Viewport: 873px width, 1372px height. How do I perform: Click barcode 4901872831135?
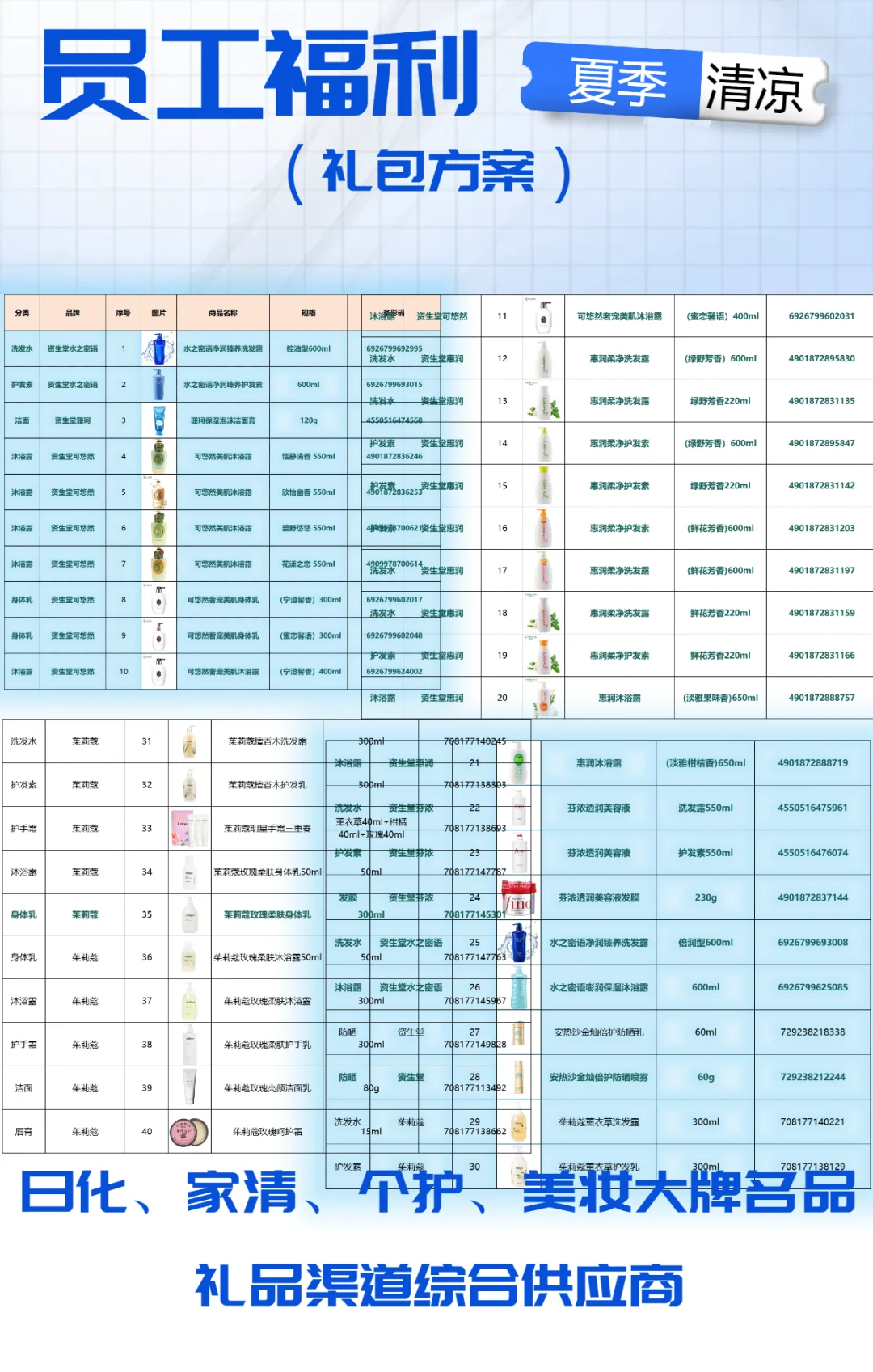[821, 401]
